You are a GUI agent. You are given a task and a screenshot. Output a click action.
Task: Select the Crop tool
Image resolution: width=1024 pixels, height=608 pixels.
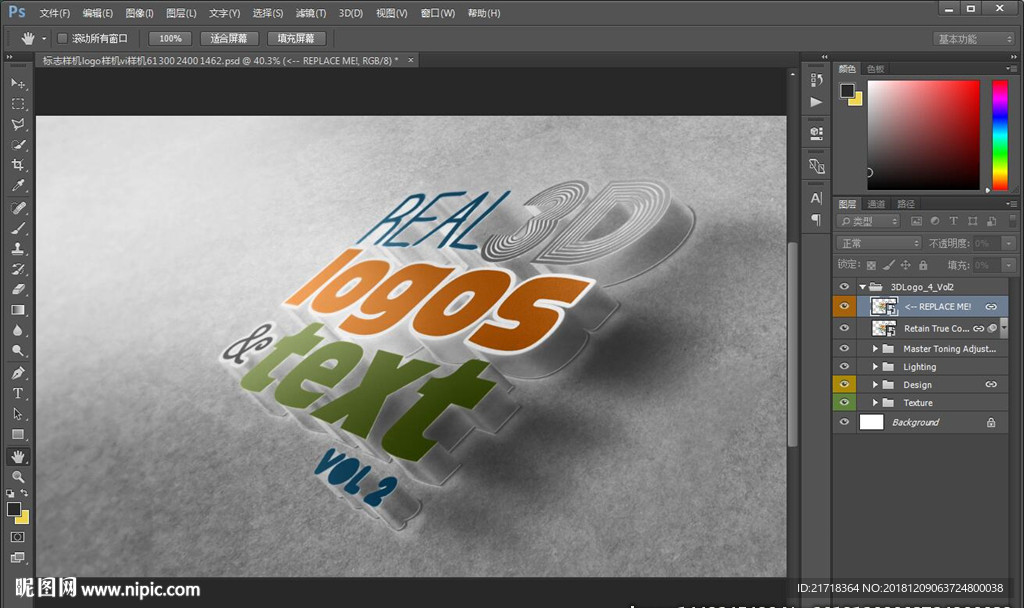18,165
